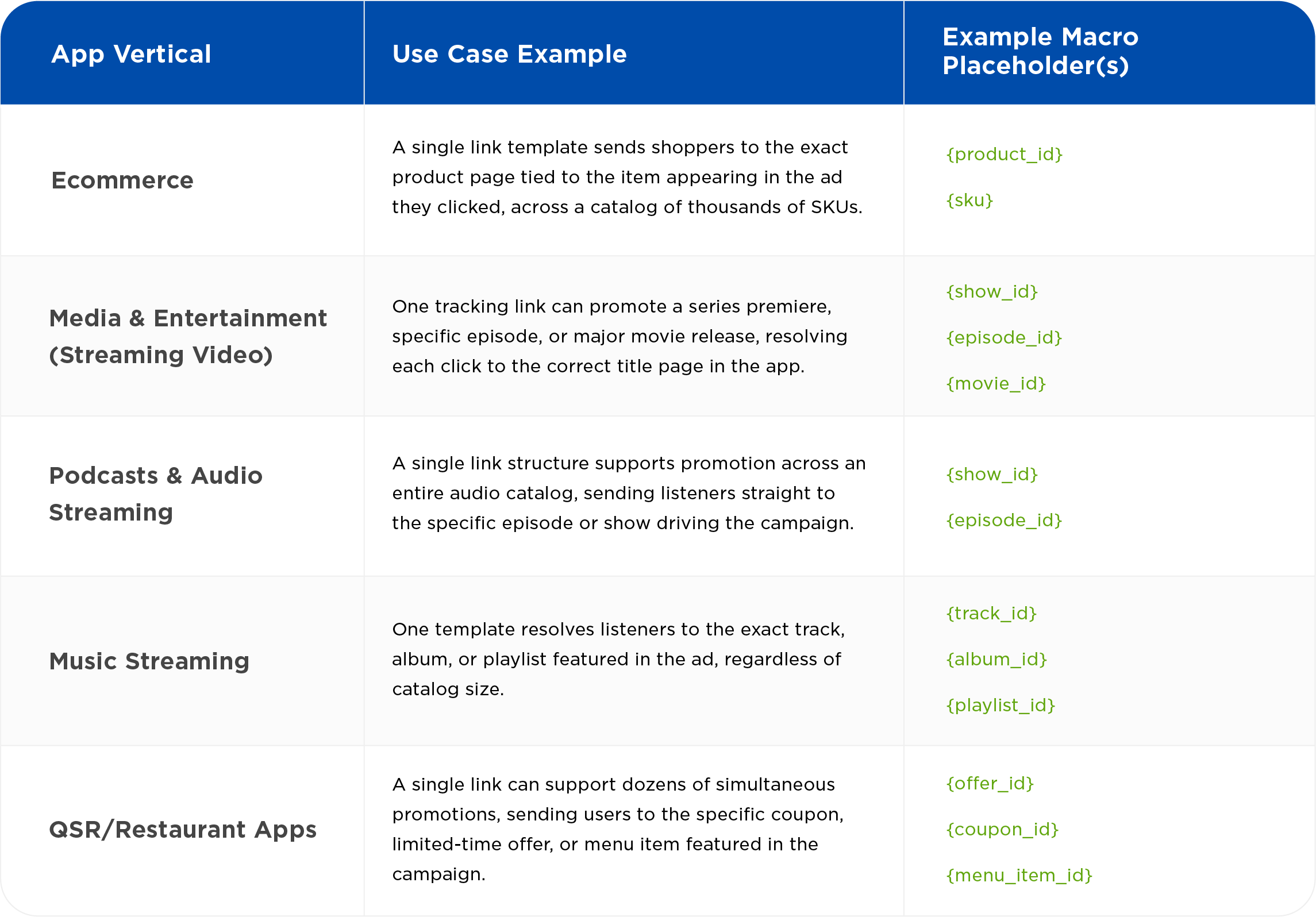
Task: Click {show_id} in the Media row
Action: pyautogui.click(x=992, y=291)
